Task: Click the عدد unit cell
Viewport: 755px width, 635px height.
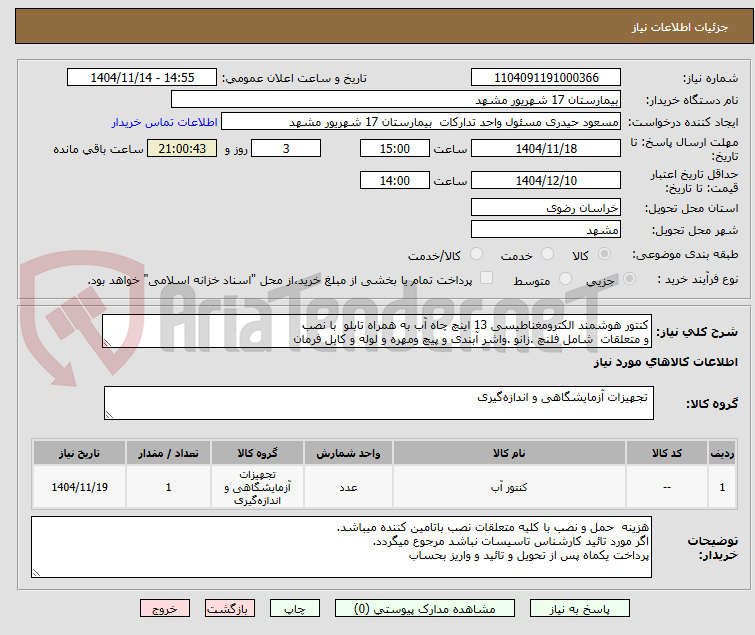Action: pyautogui.click(x=348, y=487)
